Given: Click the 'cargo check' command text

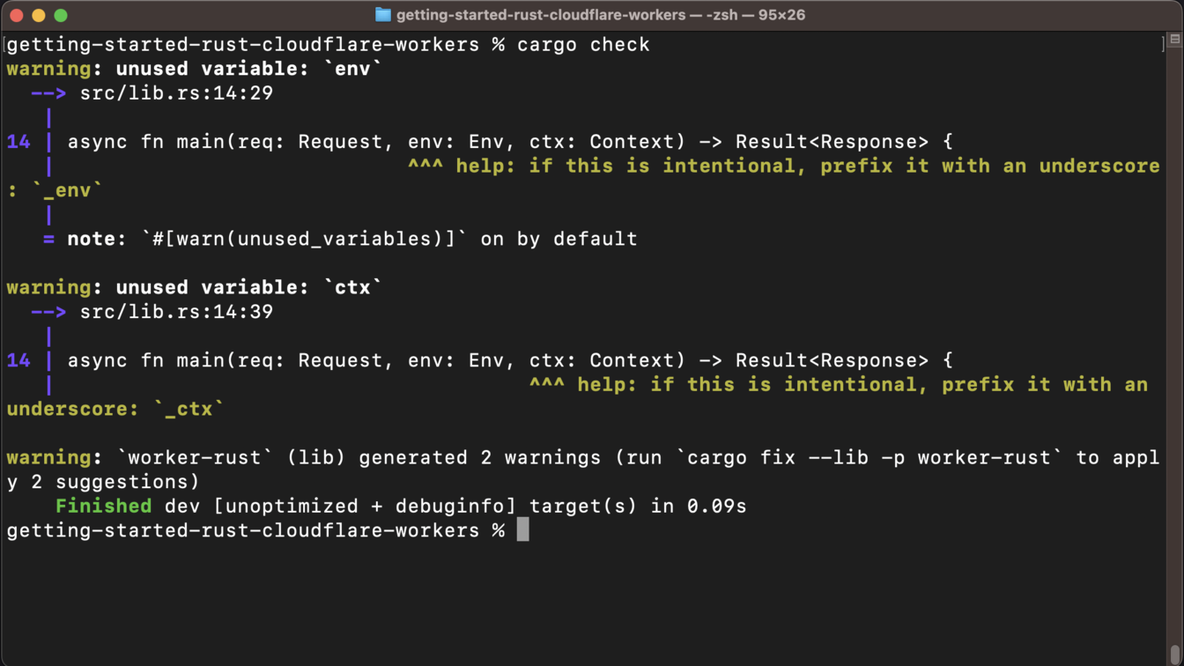Looking at the screenshot, I should click(583, 45).
